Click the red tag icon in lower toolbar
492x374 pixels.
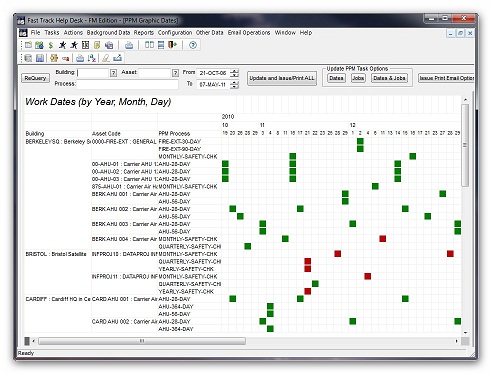[66, 59]
